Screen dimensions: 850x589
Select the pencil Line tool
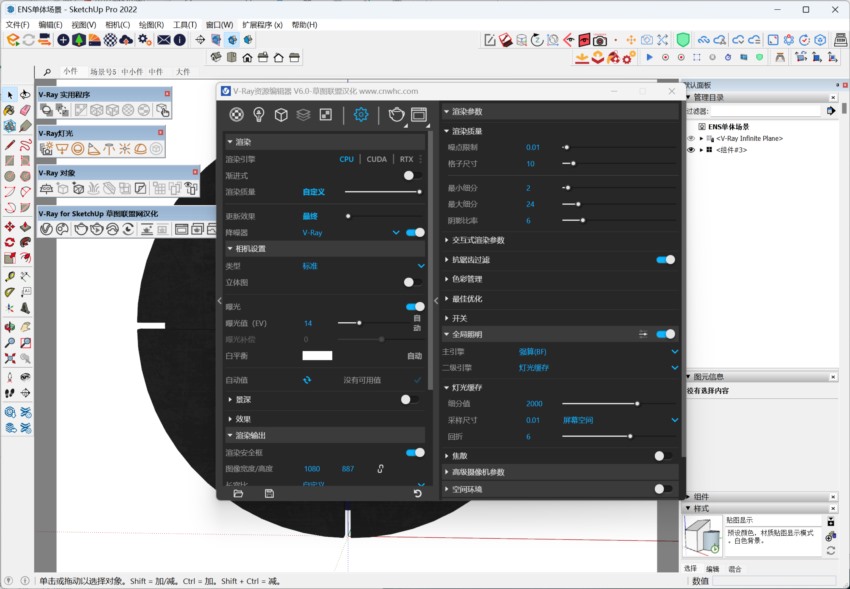(x=10, y=145)
